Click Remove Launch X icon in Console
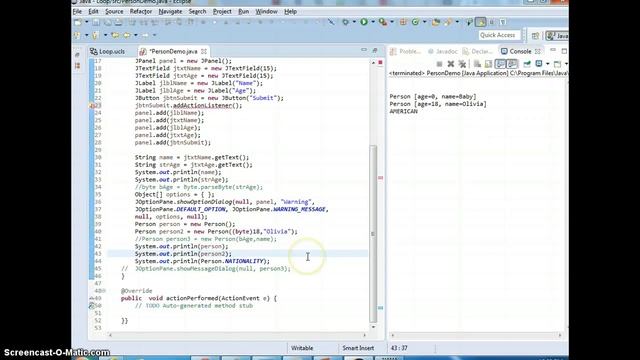The width and height of the screenshot is (640, 360). coord(451,64)
